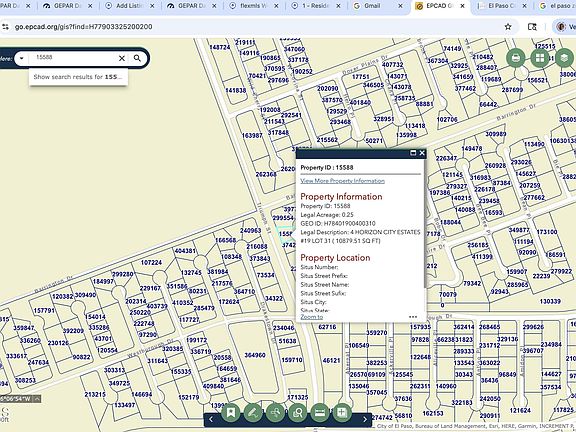Click the Zoom to link in popup
Viewport: 576px width, 432px height.
coord(312,317)
